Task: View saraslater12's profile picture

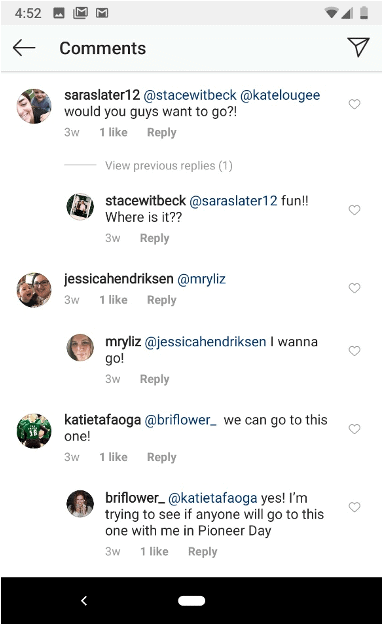Action: [34, 106]
